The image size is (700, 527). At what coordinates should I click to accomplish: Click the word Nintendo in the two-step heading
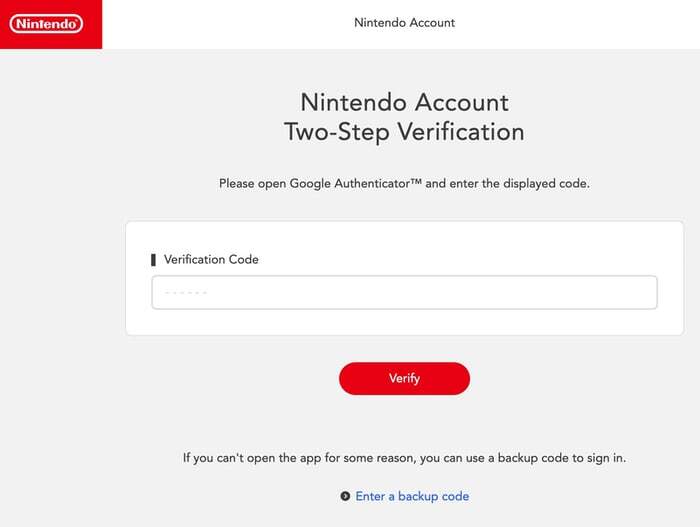(x=352, y=103)
